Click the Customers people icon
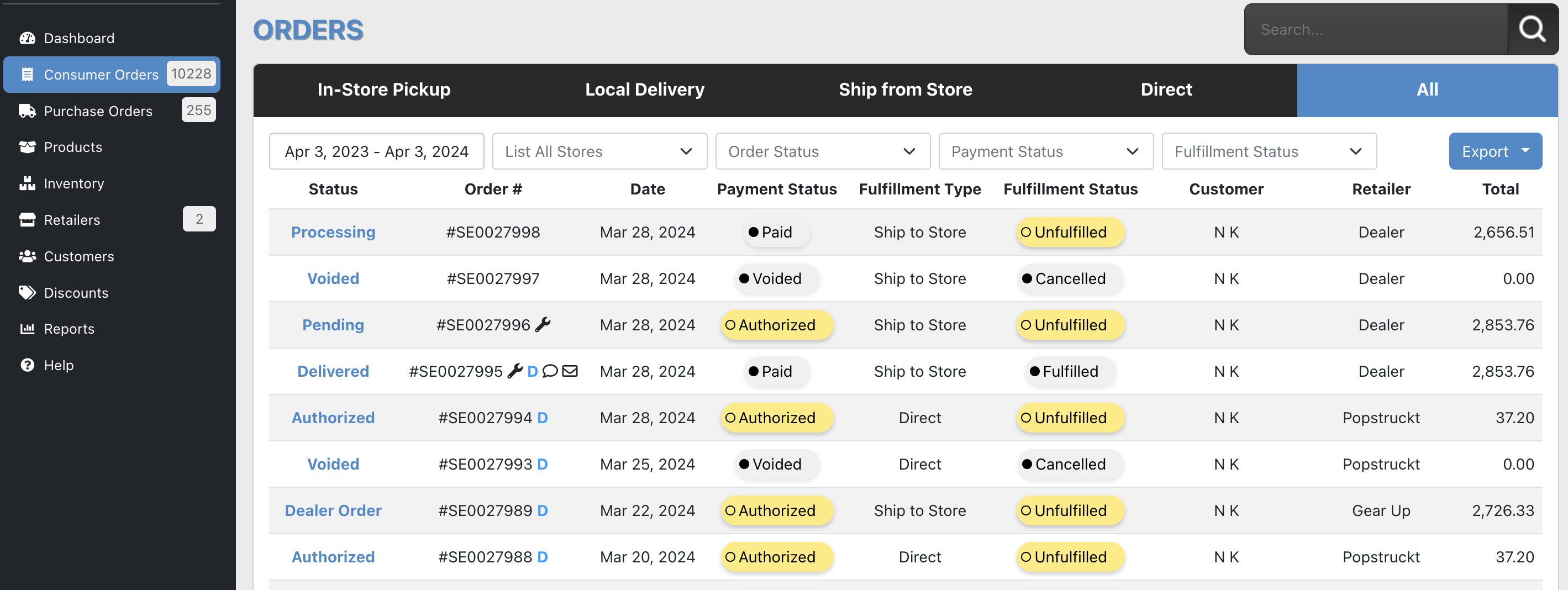This screenshot has width=1568, height=590. 28,256
